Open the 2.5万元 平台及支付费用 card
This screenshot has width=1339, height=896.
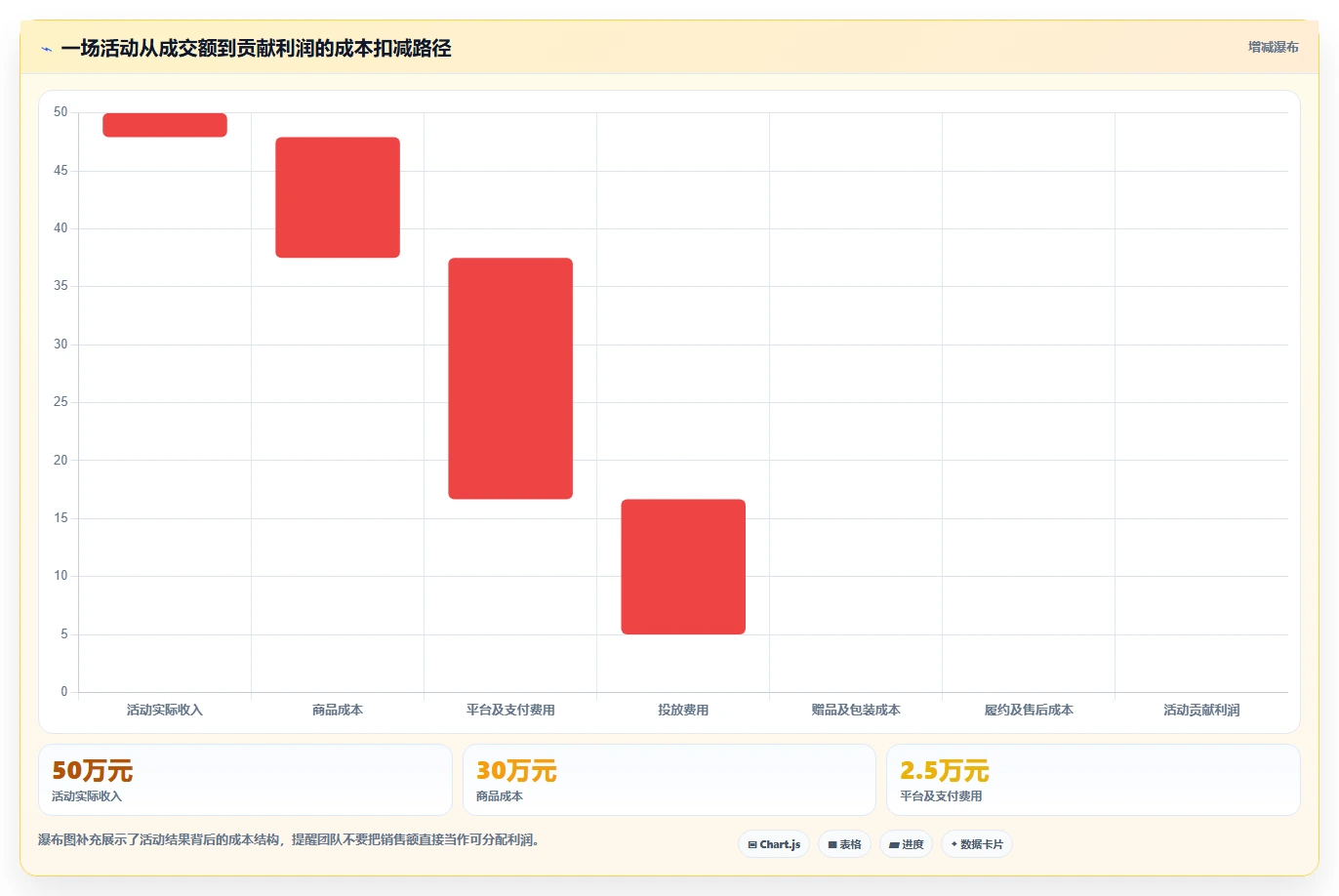click(x=1093, y=780)
